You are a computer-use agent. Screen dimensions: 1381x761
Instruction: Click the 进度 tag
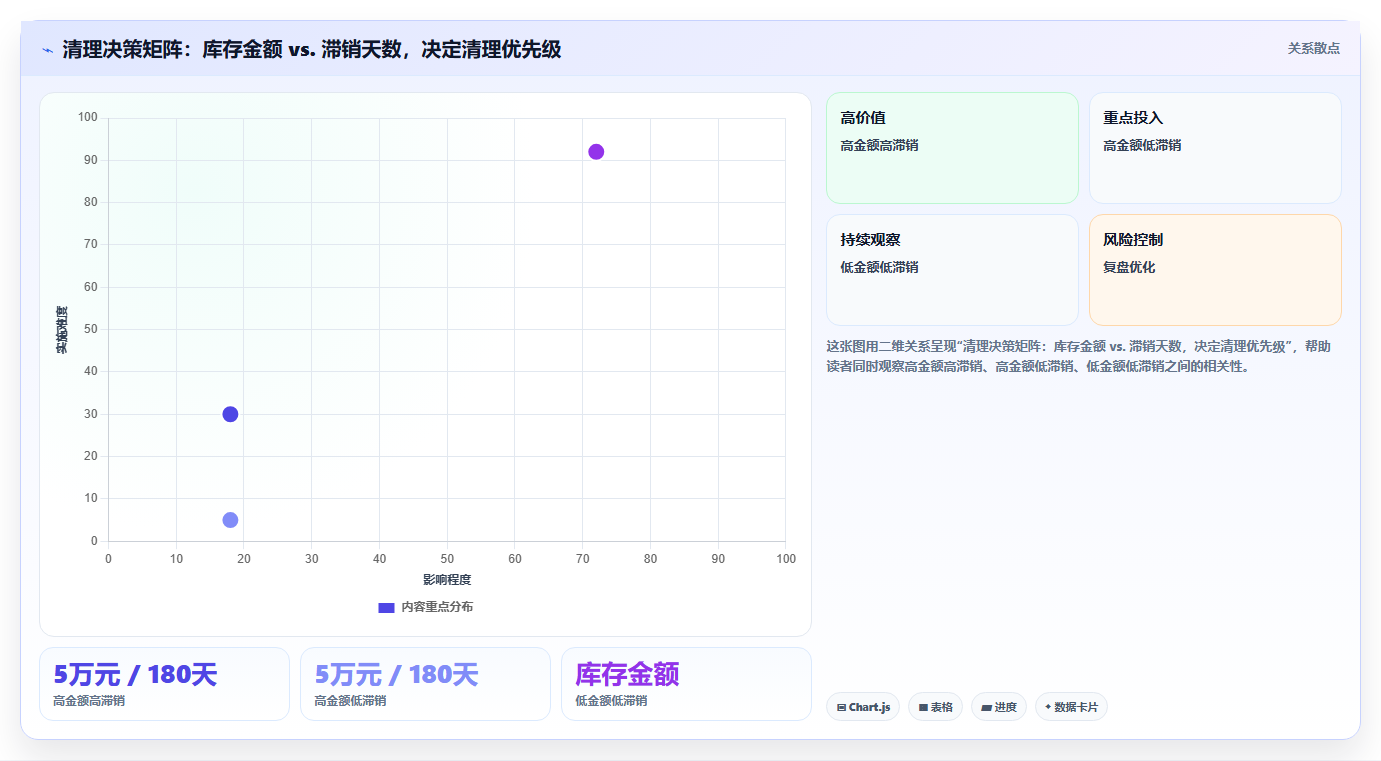click(x=999, y=707)
